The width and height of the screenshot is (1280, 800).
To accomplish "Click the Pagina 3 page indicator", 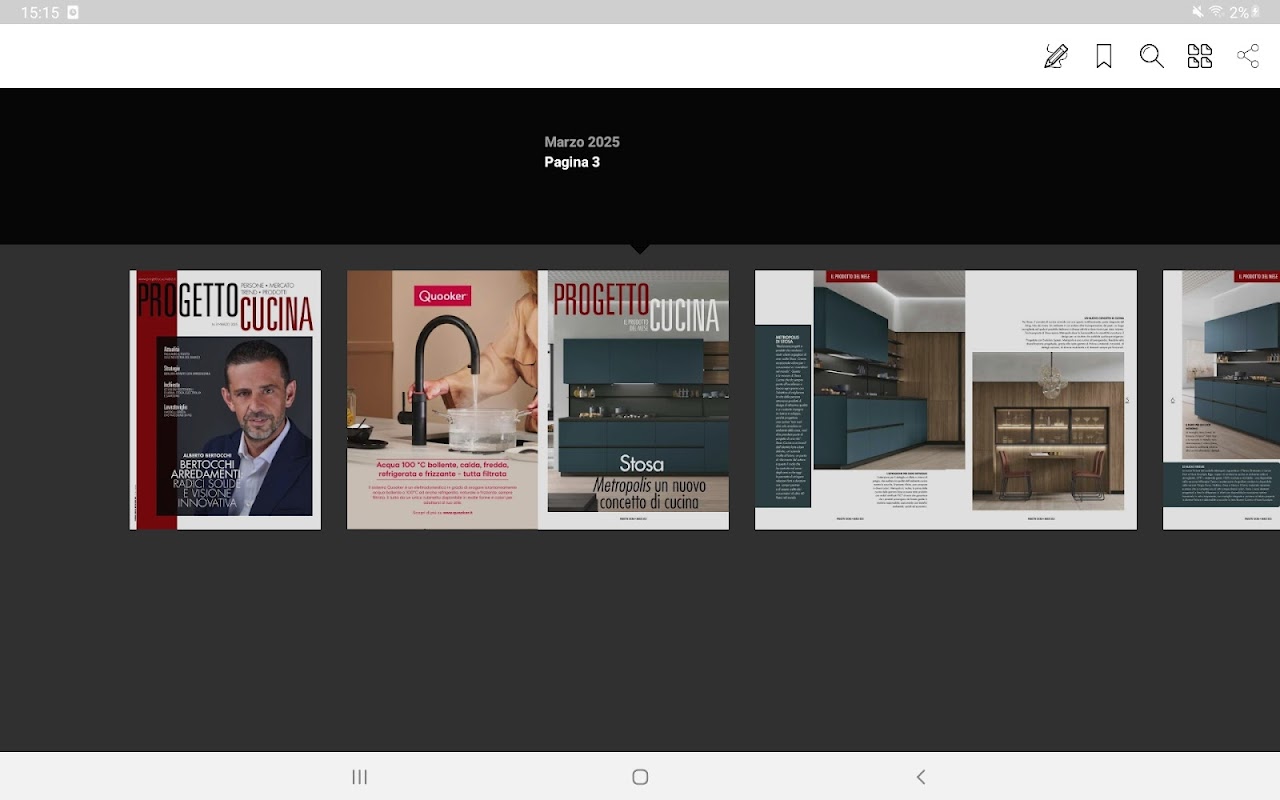I will coord(572,162).
